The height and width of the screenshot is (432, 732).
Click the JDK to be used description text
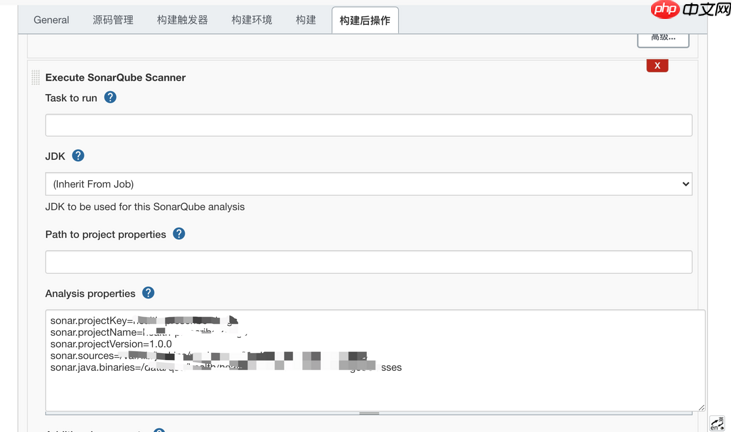coord(145,207)
